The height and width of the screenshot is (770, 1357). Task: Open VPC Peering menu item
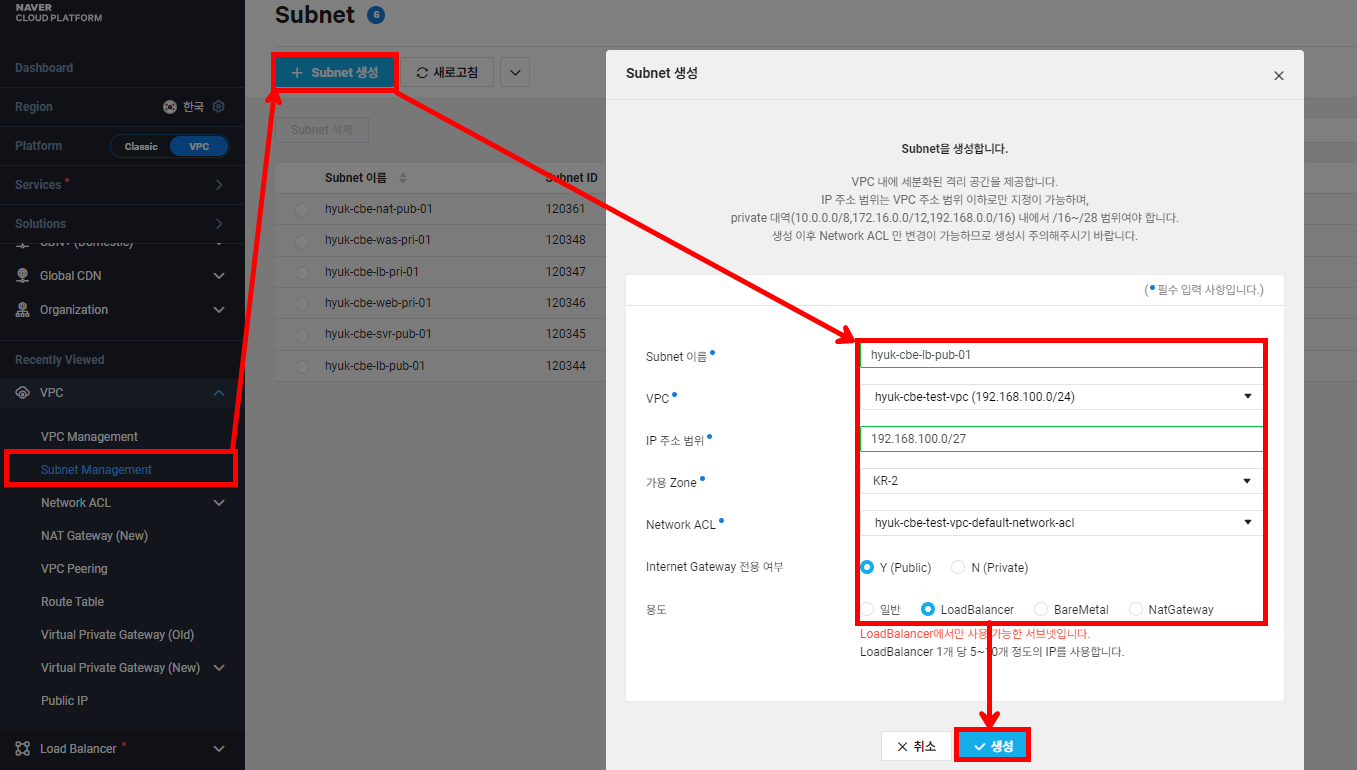pyautogui.click(x=74, y=569)
